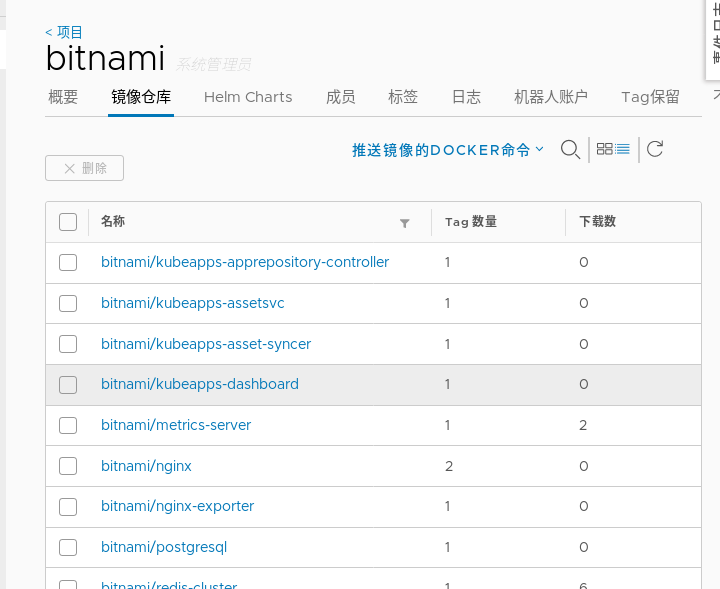Open the 标签 tab
The width and height of the screenshot is (720, 589).
(x=403, y=97)
